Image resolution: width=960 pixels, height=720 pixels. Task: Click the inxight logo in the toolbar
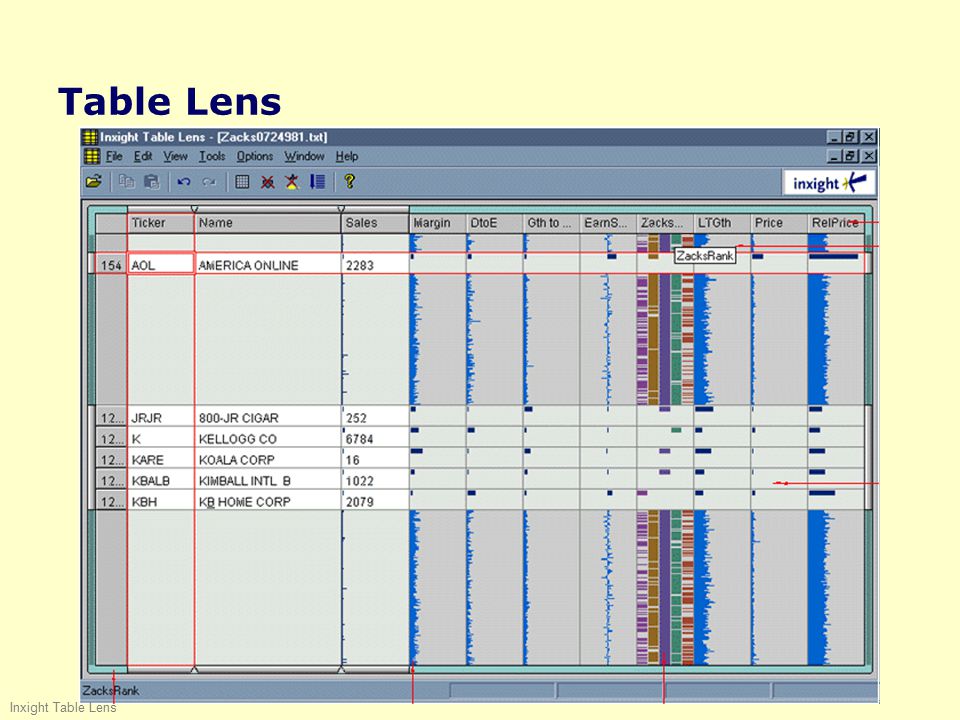coord(830,182)
